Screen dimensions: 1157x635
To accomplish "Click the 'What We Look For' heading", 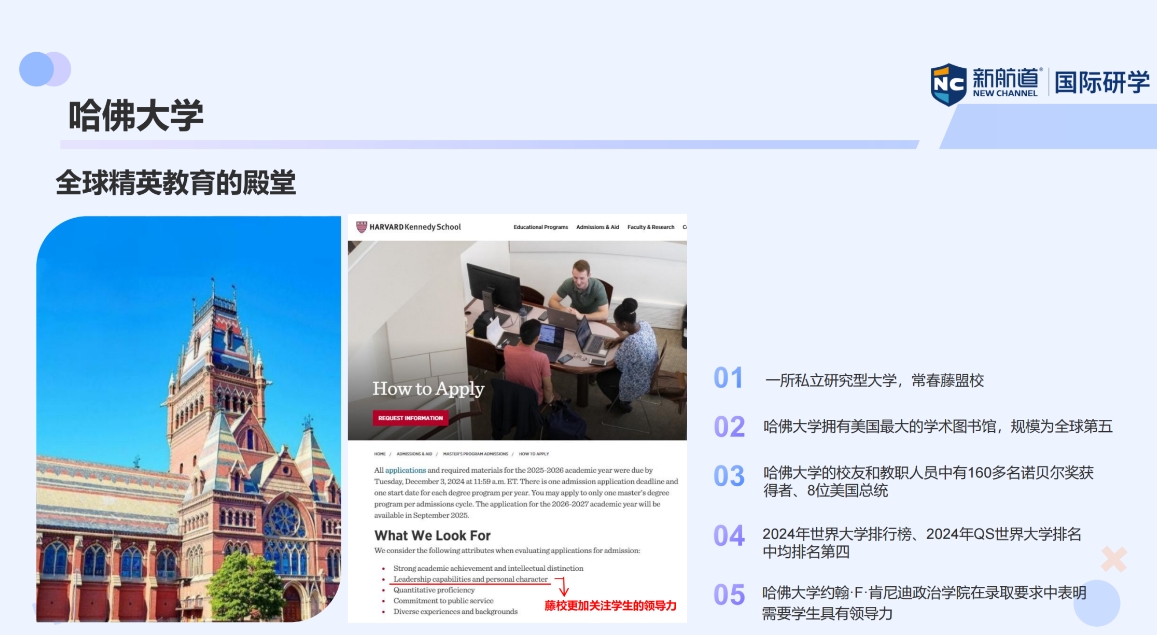I will [432, 535].
